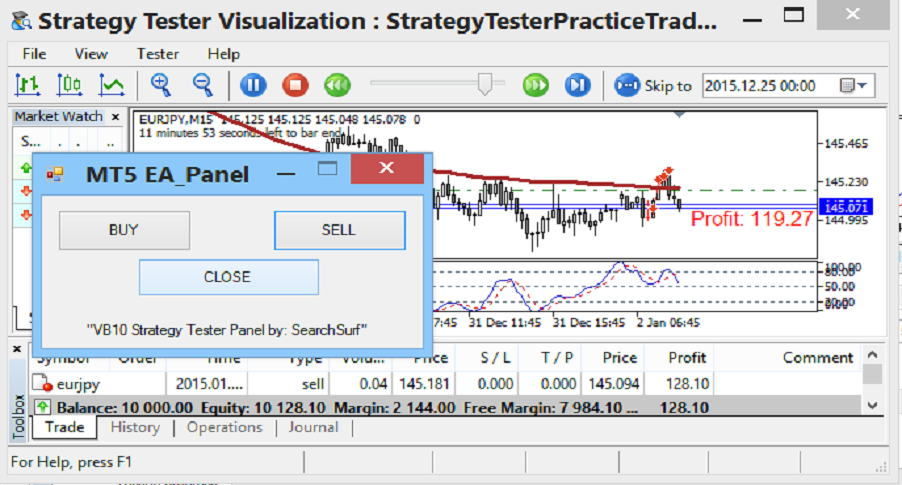Click the Comment column header
The width and height of the screenshot is (902, 485).
[x=817, y=358]
